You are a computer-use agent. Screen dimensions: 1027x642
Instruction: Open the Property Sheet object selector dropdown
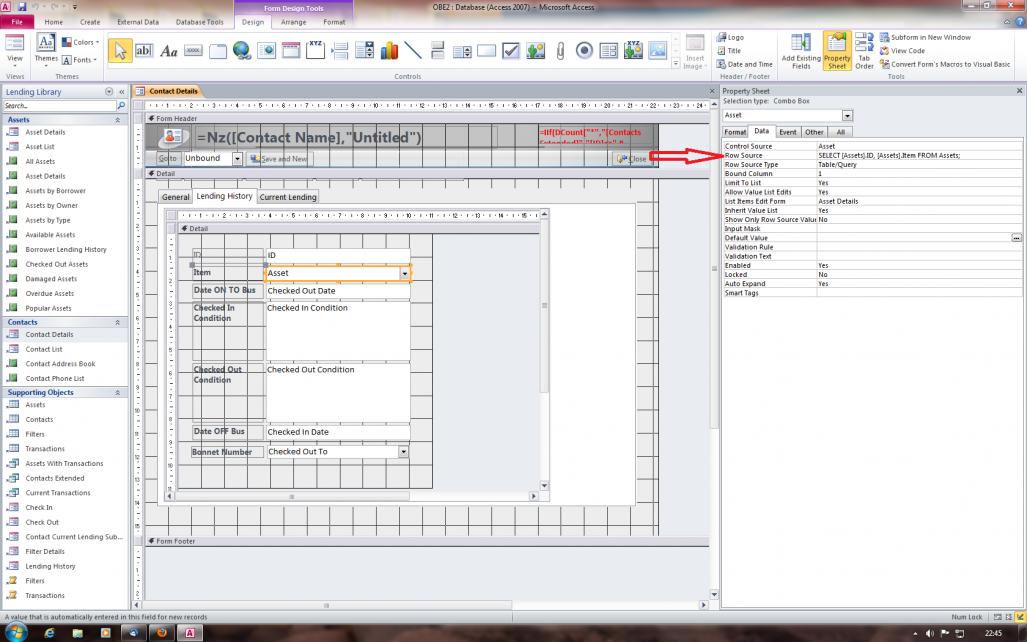(847, 115)
